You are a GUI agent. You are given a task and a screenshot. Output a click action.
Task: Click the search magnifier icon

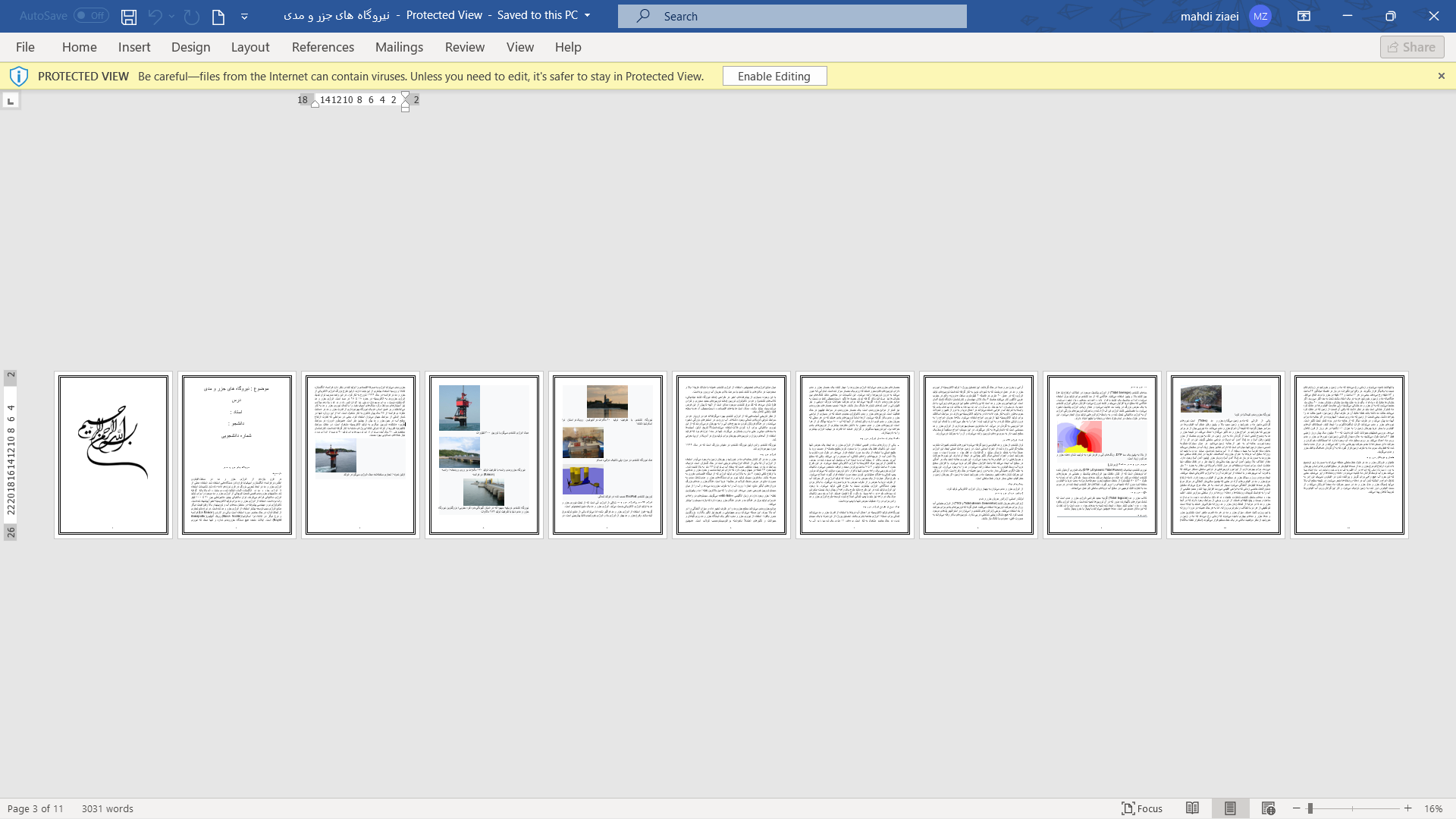click(643, 16)
